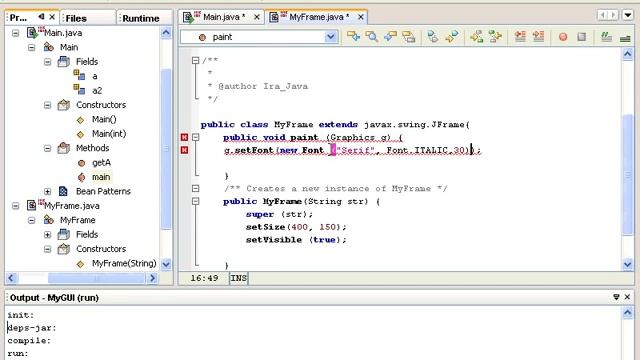Click the 'compile:' line in Output
This screenshot has width=640, height=360.
point(29,340)
